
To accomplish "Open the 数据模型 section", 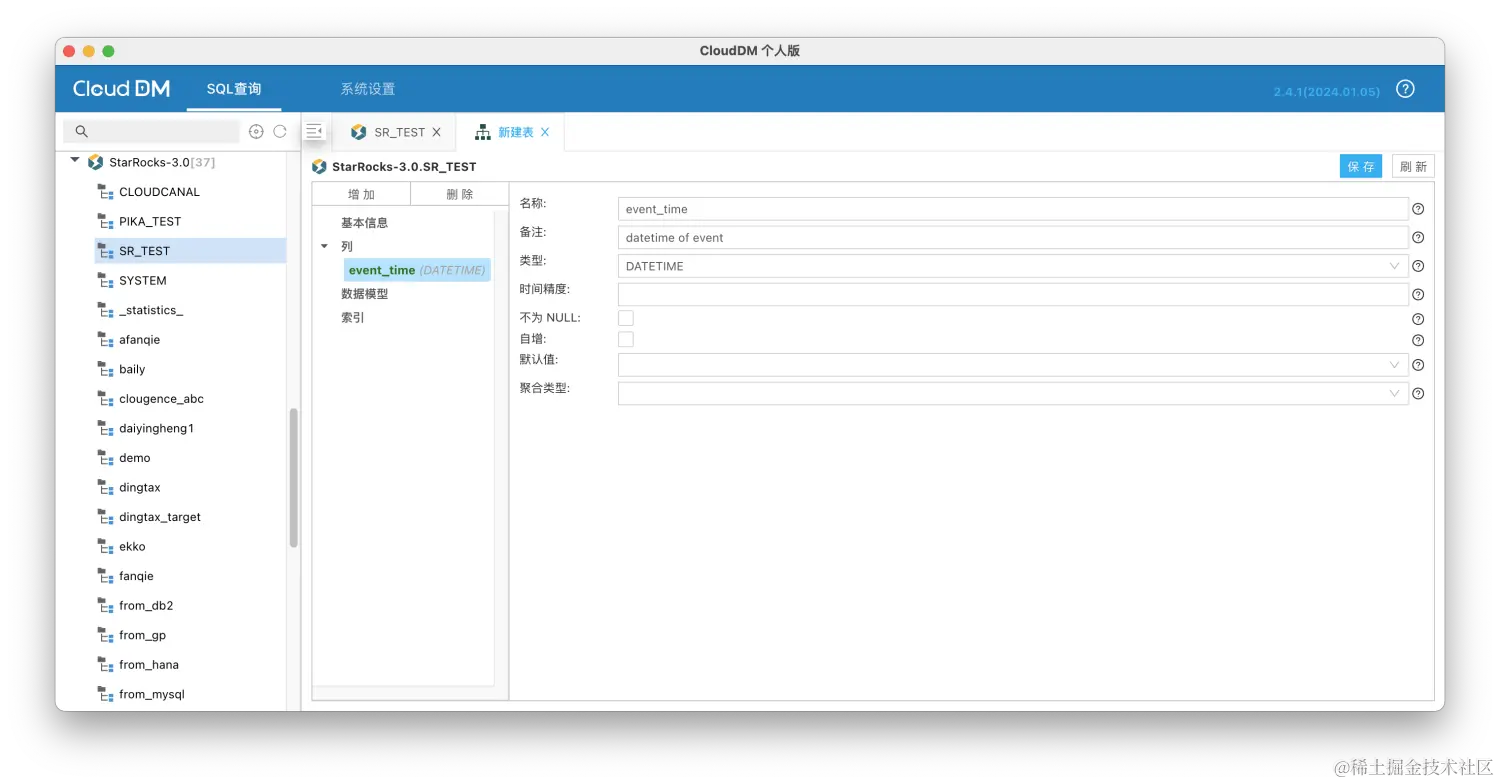I will (364, 294).
